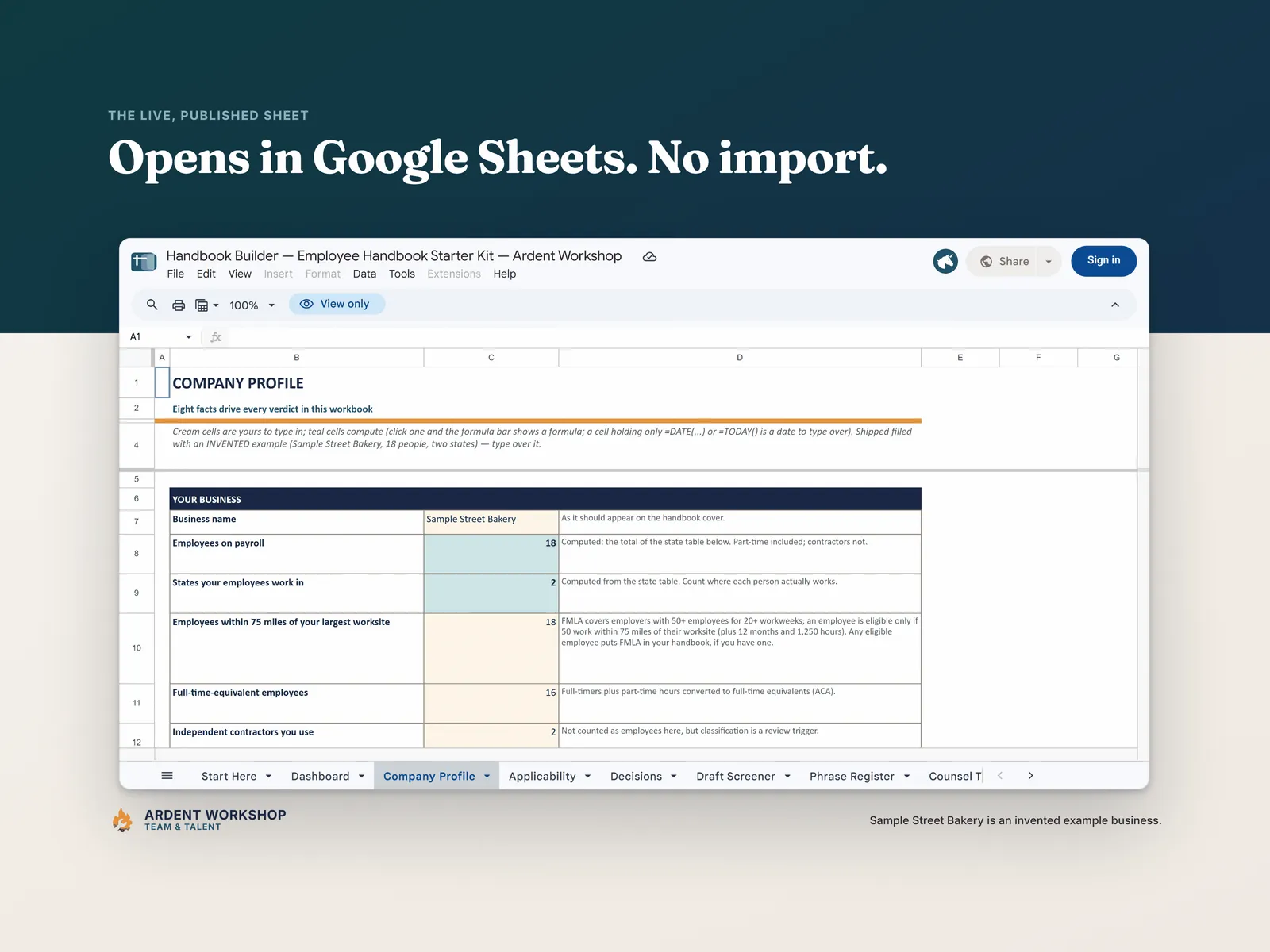The width and height of the screenshot is (1270, 952).
Task: Switch to the Draft Screener sheet
Action: (x=735, y=777)
